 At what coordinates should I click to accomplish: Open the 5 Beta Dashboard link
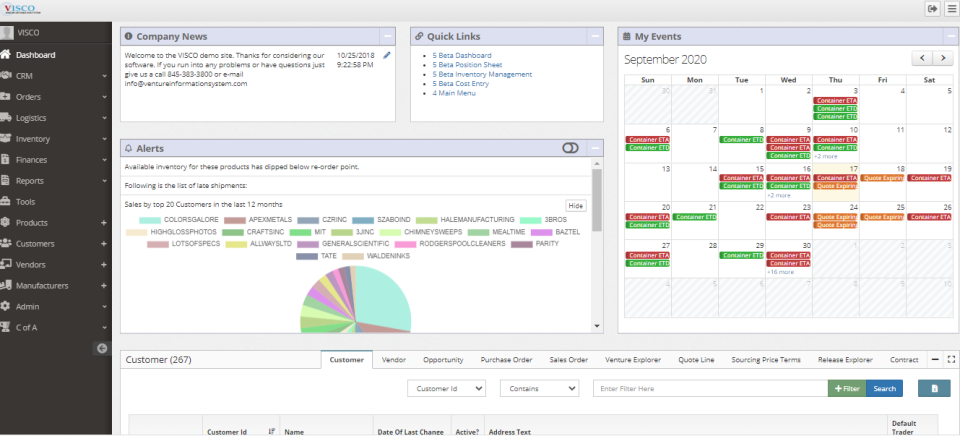[x=462, y=55]
